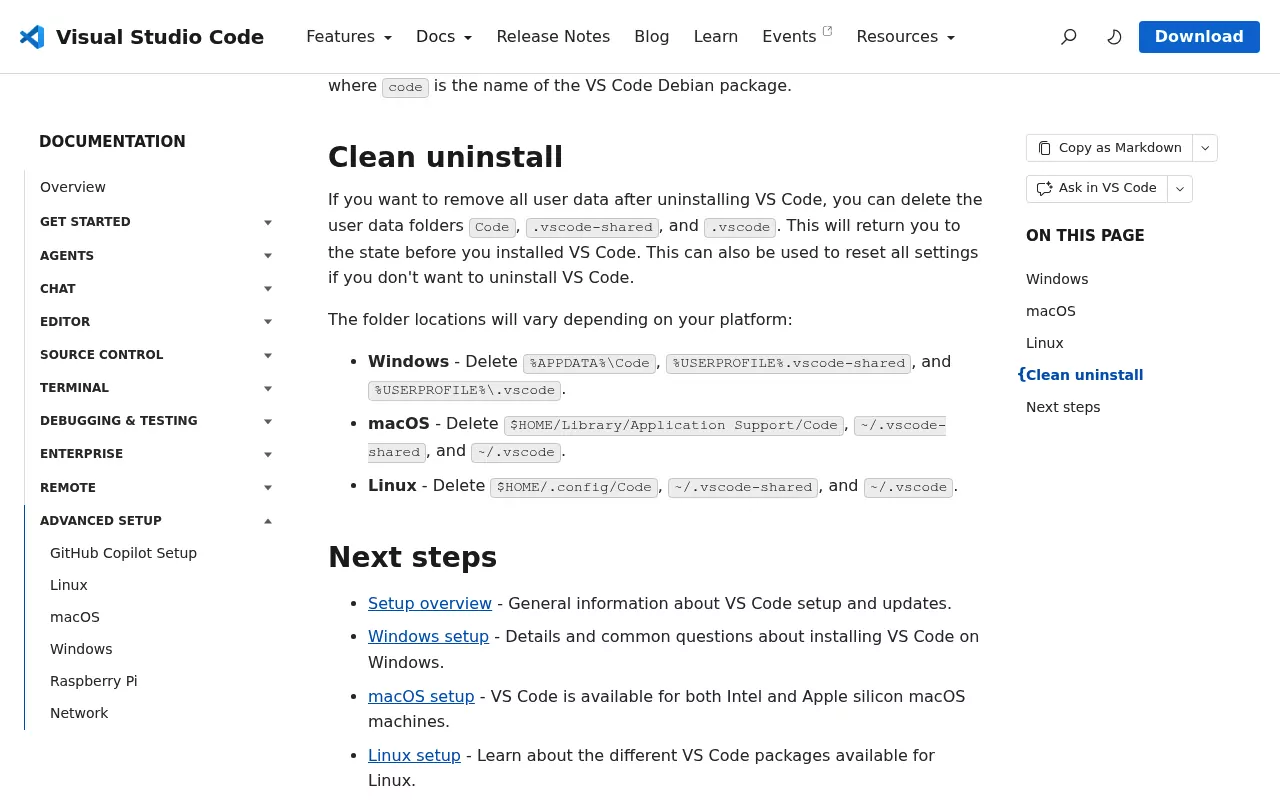Collapse the ADVANCED SETUP section

point(156,521)
